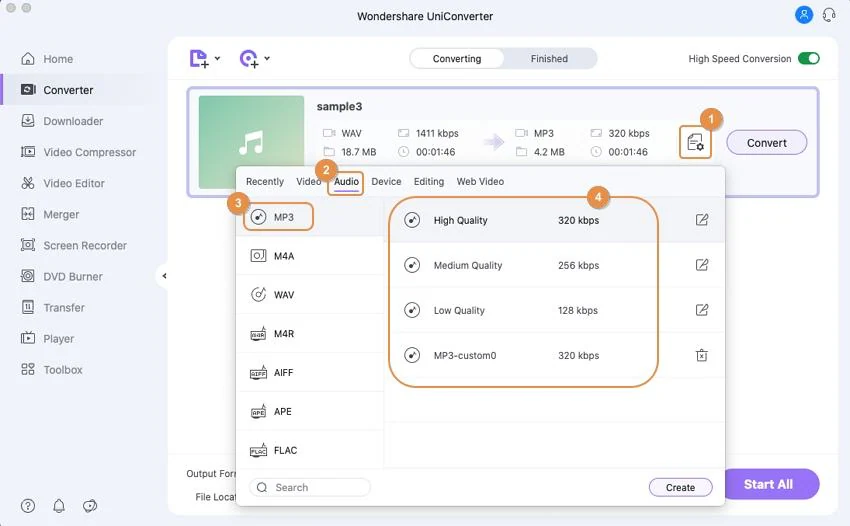
Task: Open the user account avatar
Action: [803, 15]
